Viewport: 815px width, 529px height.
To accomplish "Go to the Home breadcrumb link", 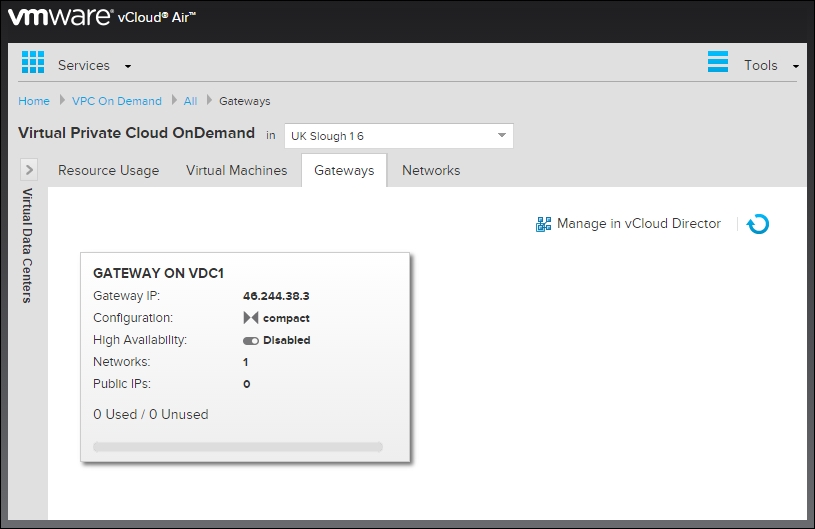I will [x=34, y=101].
